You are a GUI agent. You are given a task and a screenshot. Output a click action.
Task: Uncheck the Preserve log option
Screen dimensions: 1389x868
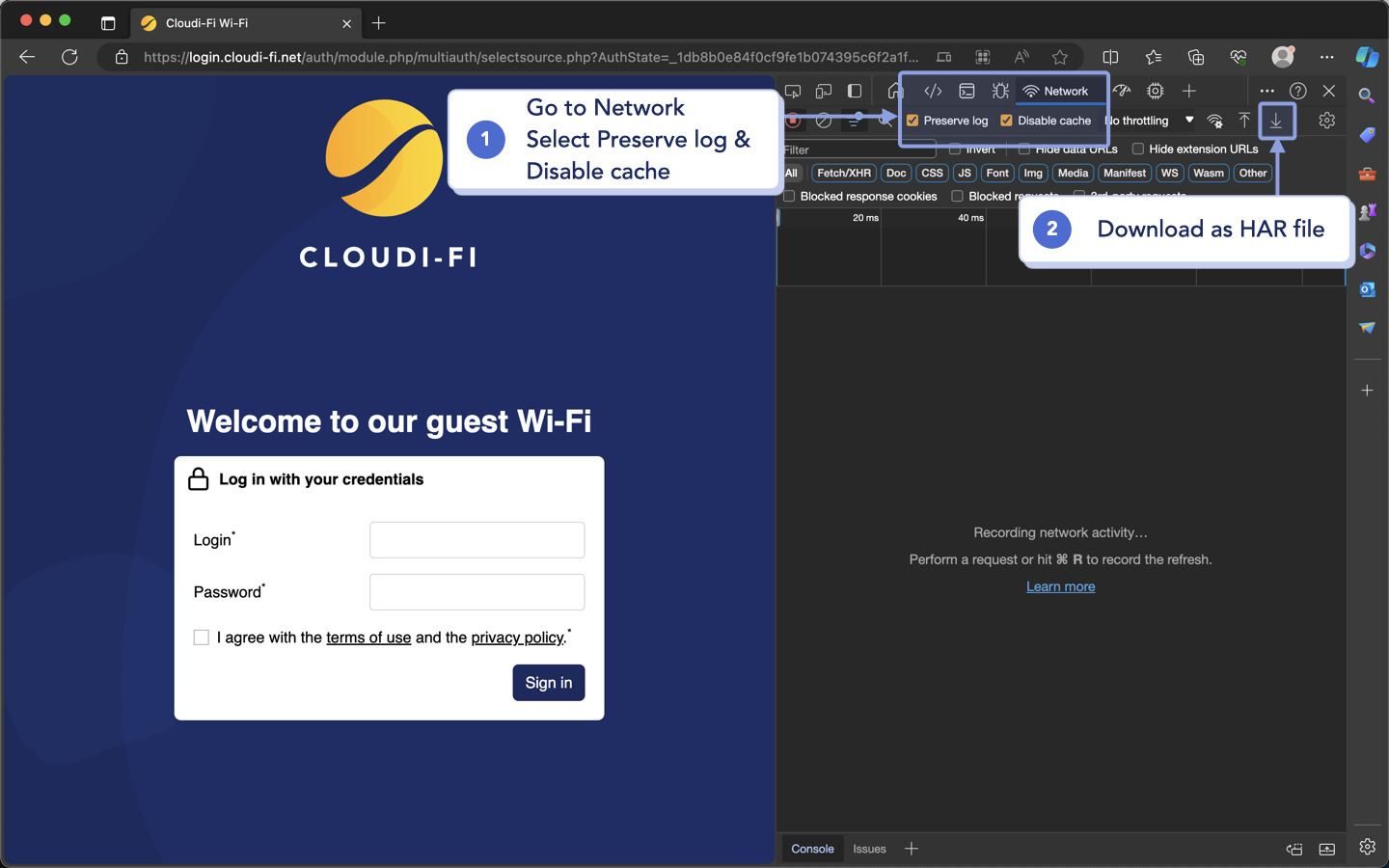click(x=913, y=121)
